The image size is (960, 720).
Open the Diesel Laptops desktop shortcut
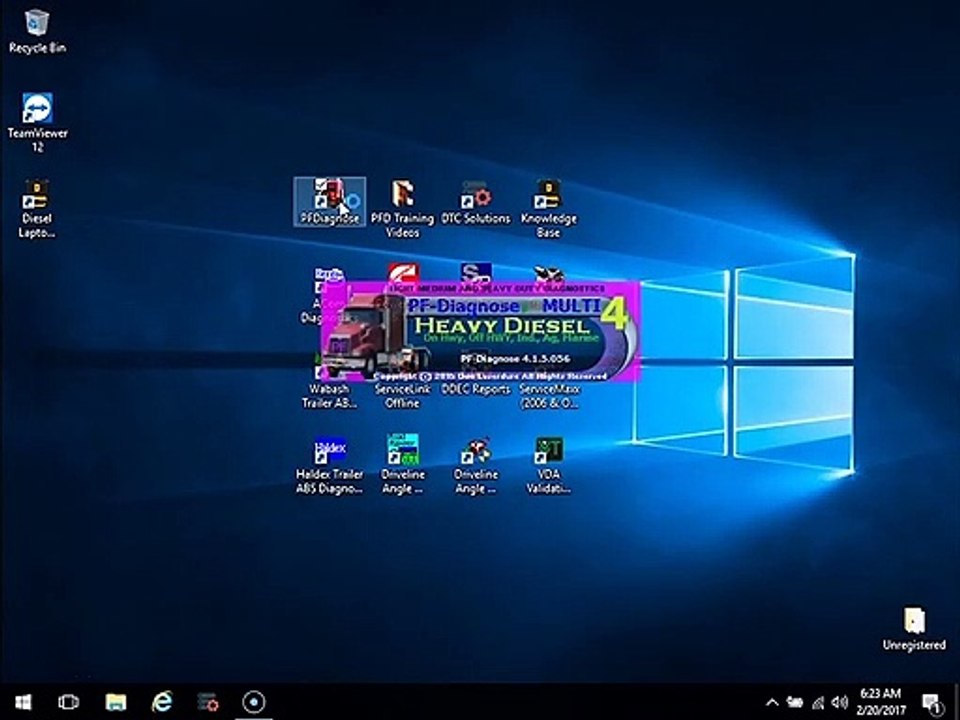coord(37,208)
